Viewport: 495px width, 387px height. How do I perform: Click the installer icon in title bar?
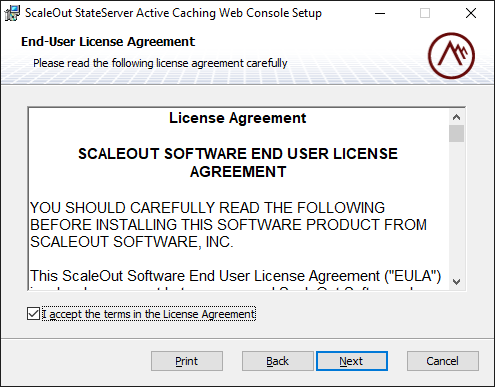click(12, 13)
